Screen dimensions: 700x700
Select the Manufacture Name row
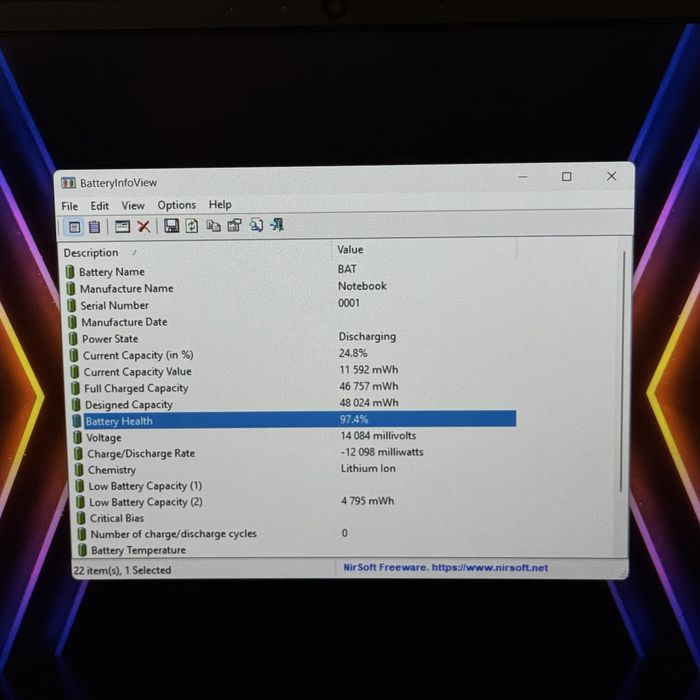point(291,288)
